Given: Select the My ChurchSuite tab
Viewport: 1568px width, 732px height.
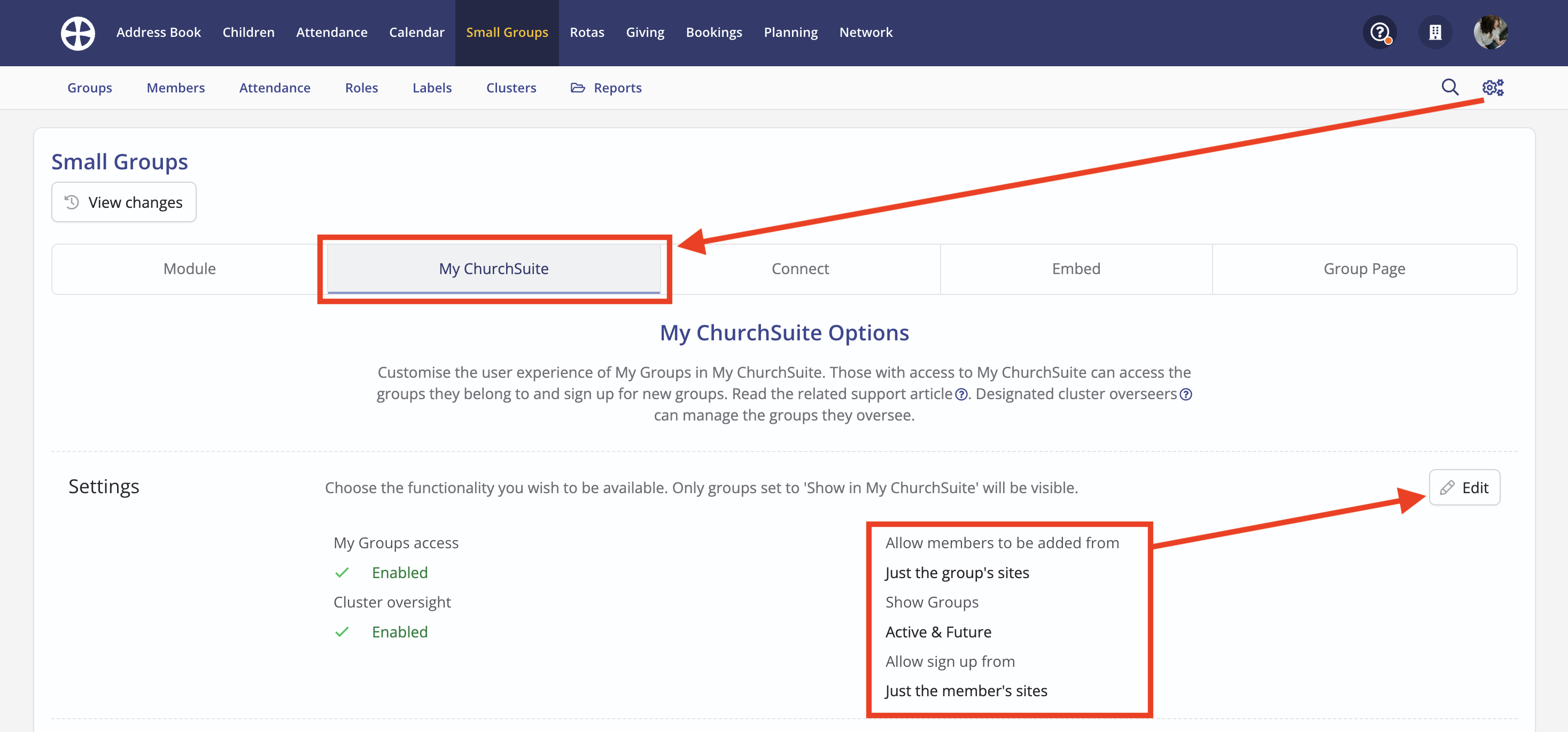Looking at the screenshot, I should point(494,269).
